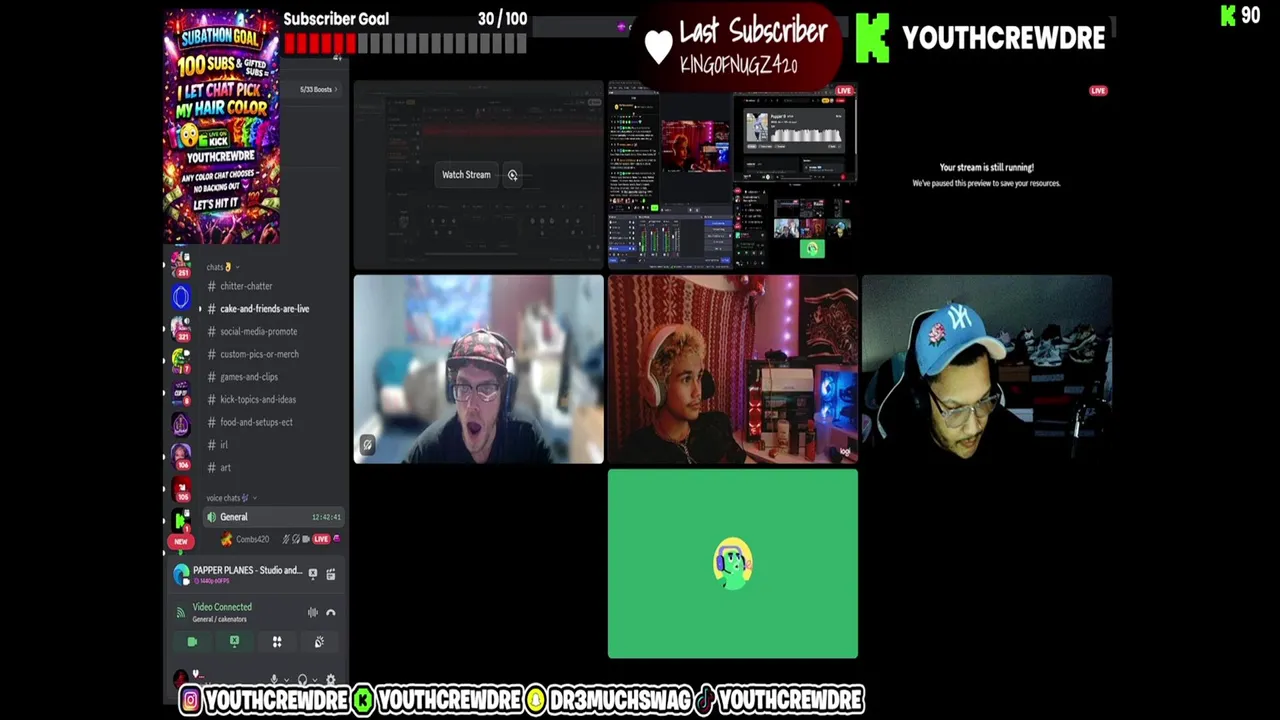Open the custom-pics-or-merch channel
Image resolution: width=1280 pixels, height=720 pixels.
click(259, 354)
